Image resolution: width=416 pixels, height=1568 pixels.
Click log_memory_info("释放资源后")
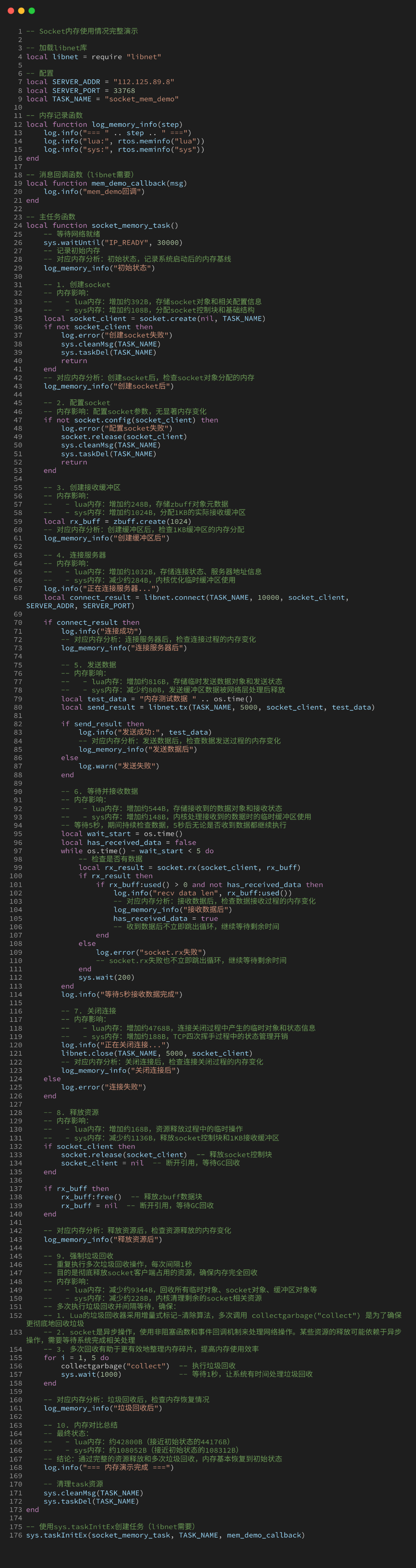pos(103,1239)
